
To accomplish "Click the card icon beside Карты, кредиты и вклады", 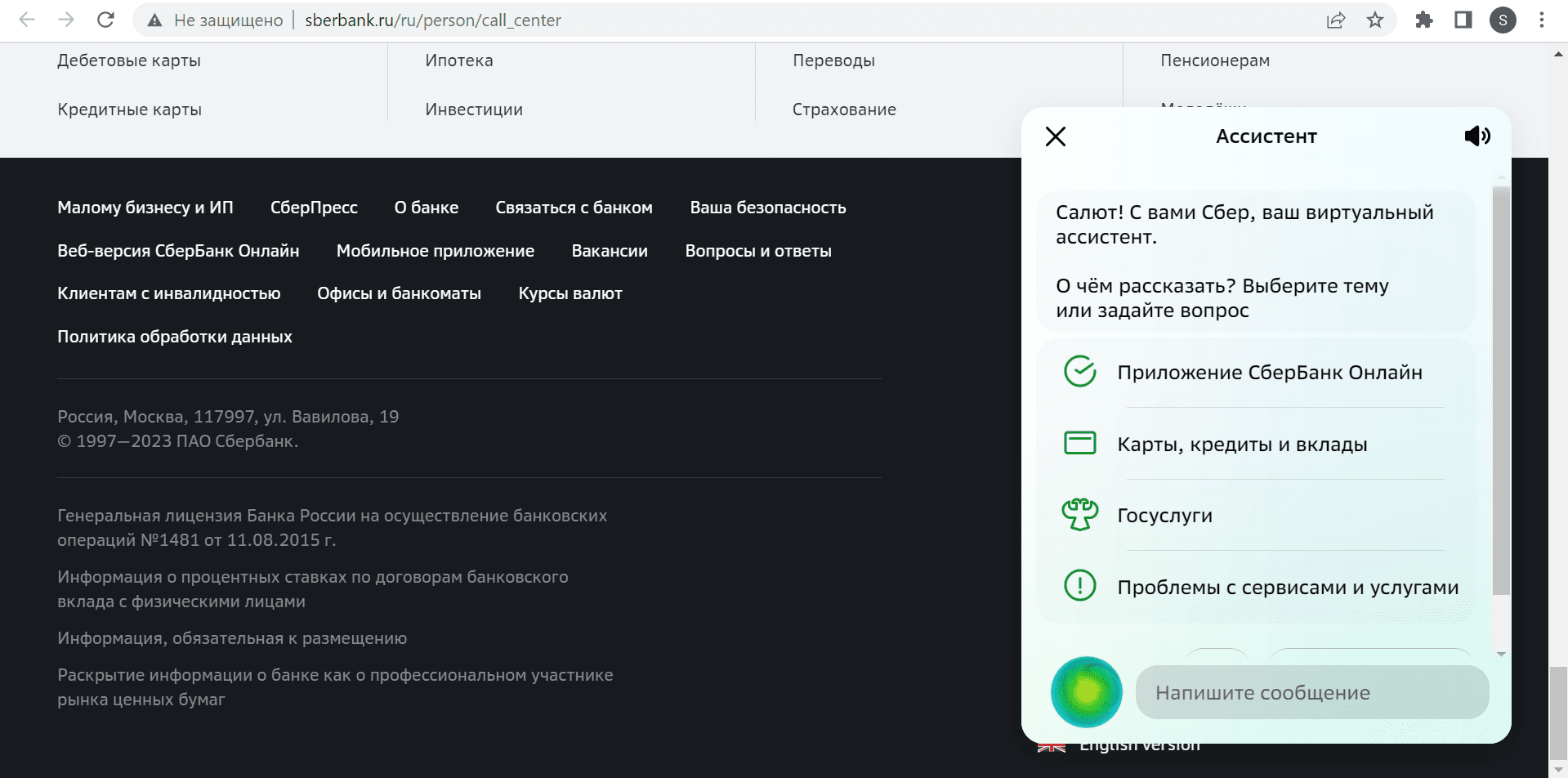I will coord(1080,443).
